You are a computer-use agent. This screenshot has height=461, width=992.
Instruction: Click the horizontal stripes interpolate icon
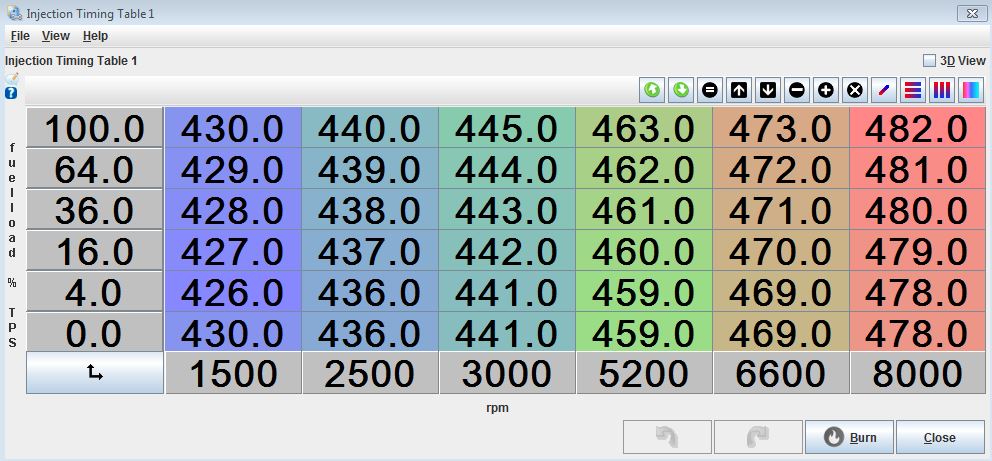pyautogui.click(x=913, y=90)
